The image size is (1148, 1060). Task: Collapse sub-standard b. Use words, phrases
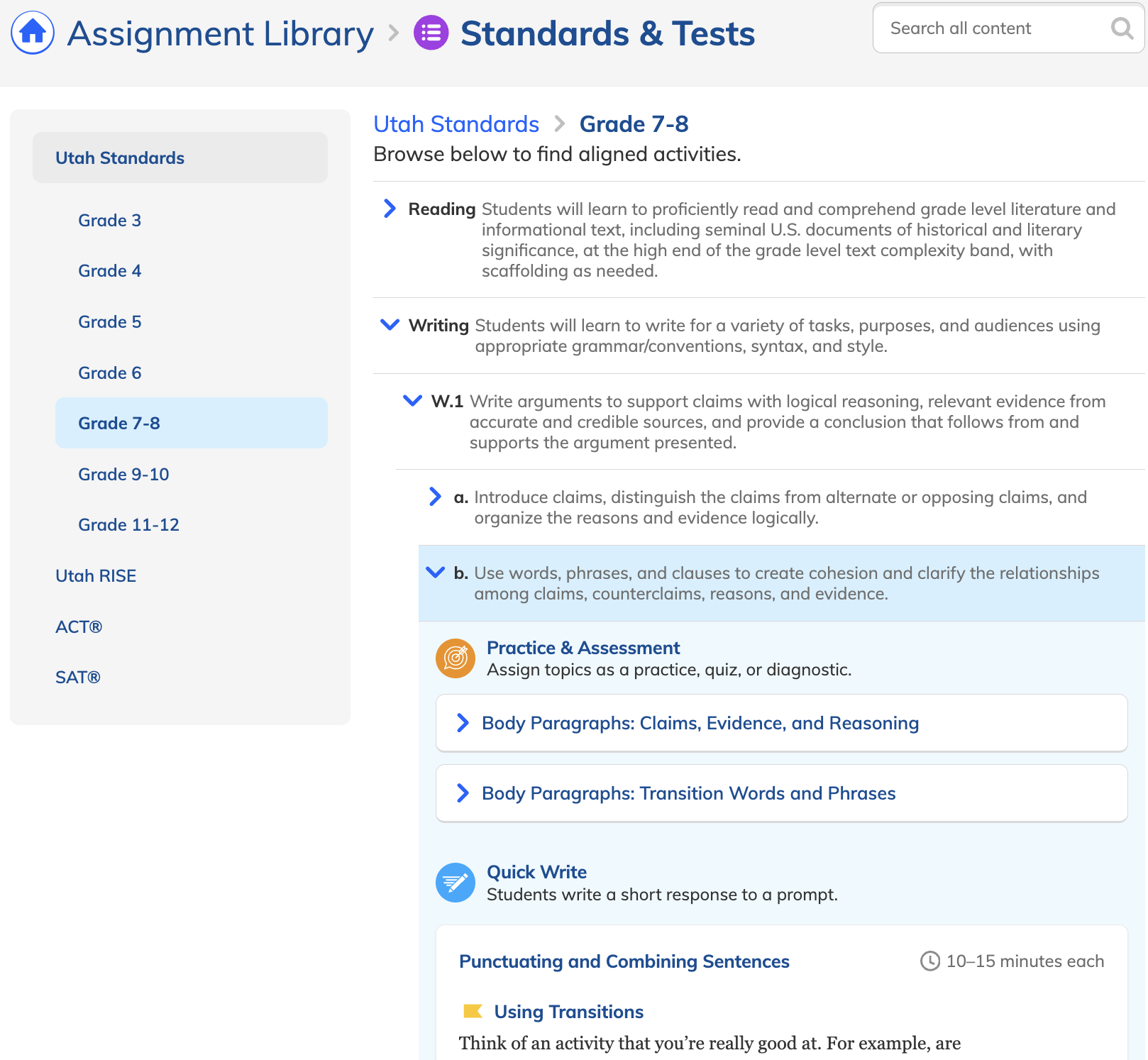pos(435,572)
